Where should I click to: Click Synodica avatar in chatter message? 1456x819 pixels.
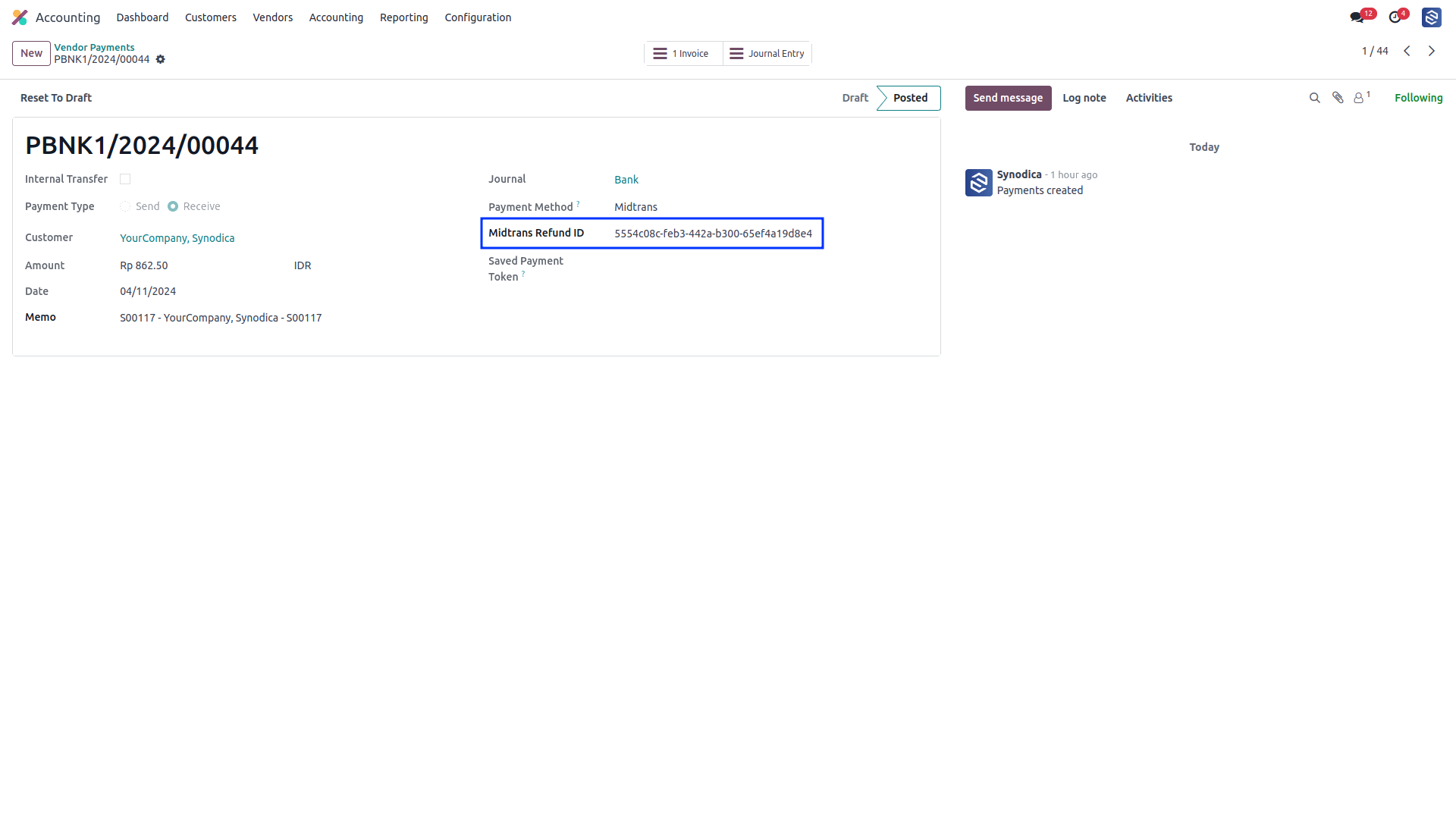click(x=978, y=183)
